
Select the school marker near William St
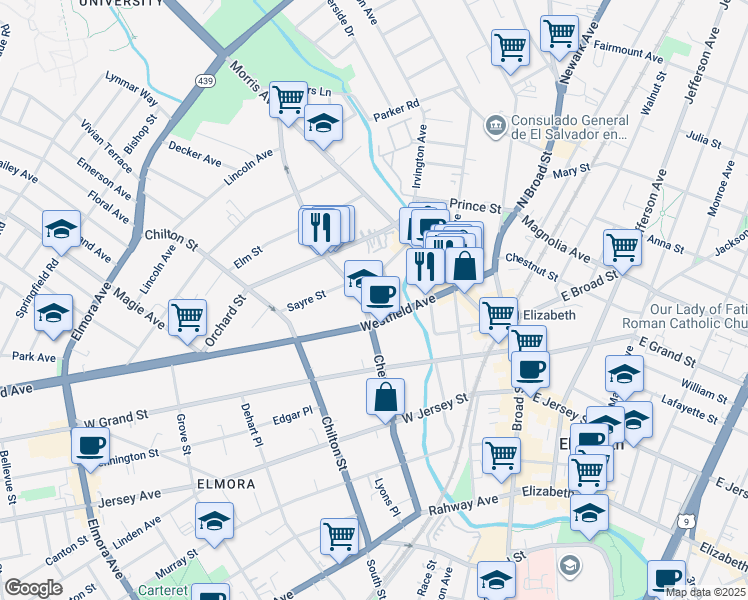click(x=625, y=374)
